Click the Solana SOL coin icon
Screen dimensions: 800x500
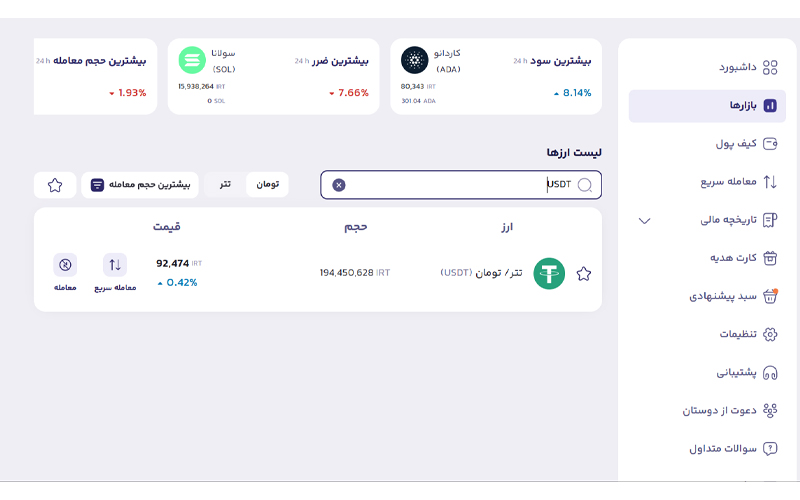[x=191, y=60]
